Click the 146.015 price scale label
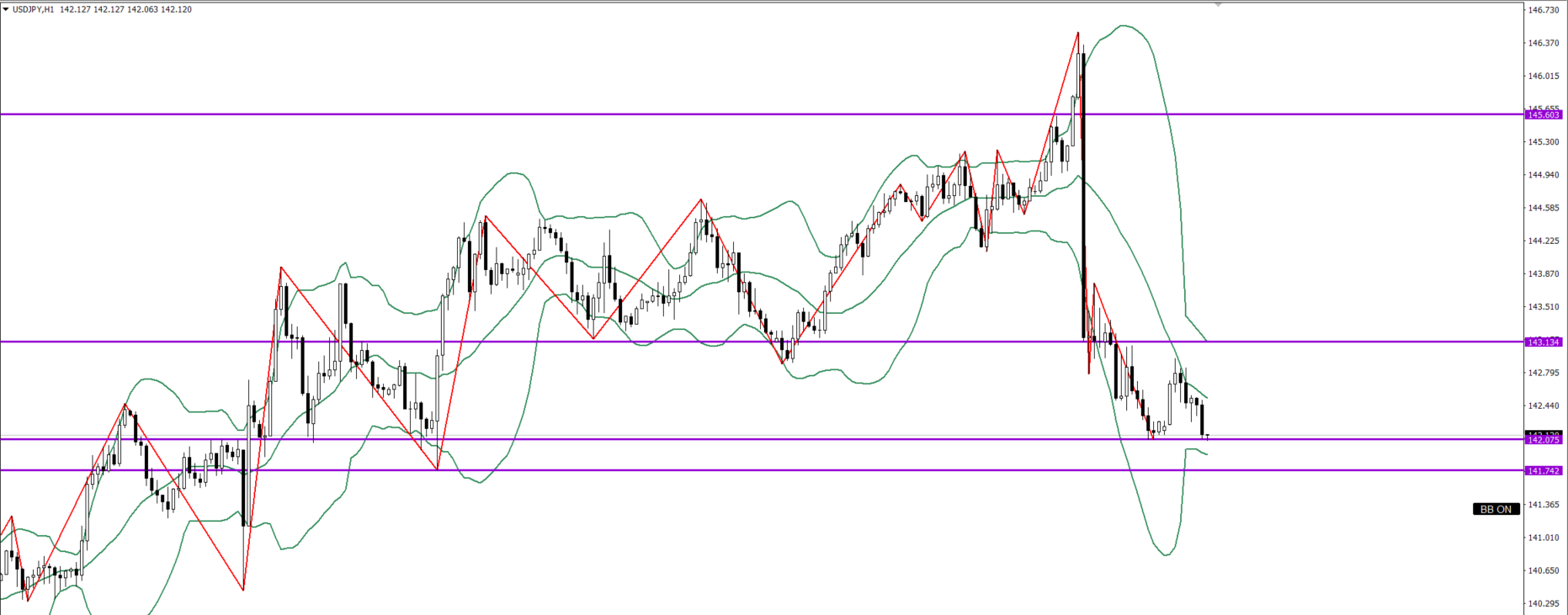The width and height of the screenshot is (1568, 615). (x=1544, y=76)
